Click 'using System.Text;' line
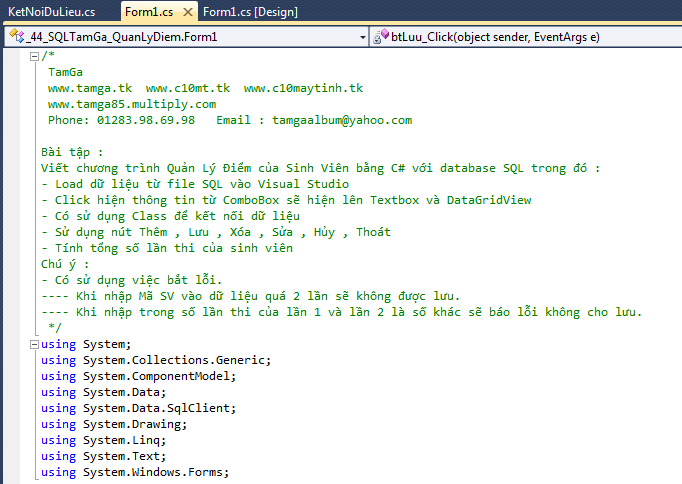The image size is (682, 484). point(104,457)
